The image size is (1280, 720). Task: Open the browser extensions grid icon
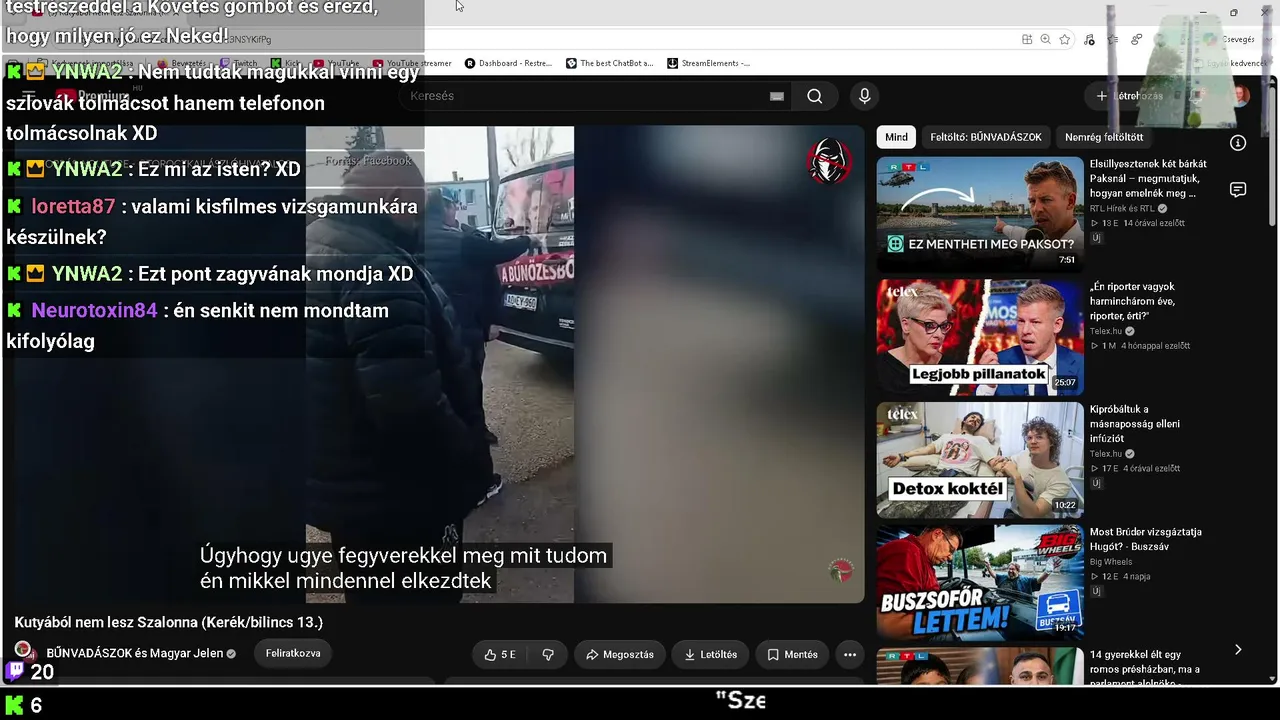(x=1027, y=39)
